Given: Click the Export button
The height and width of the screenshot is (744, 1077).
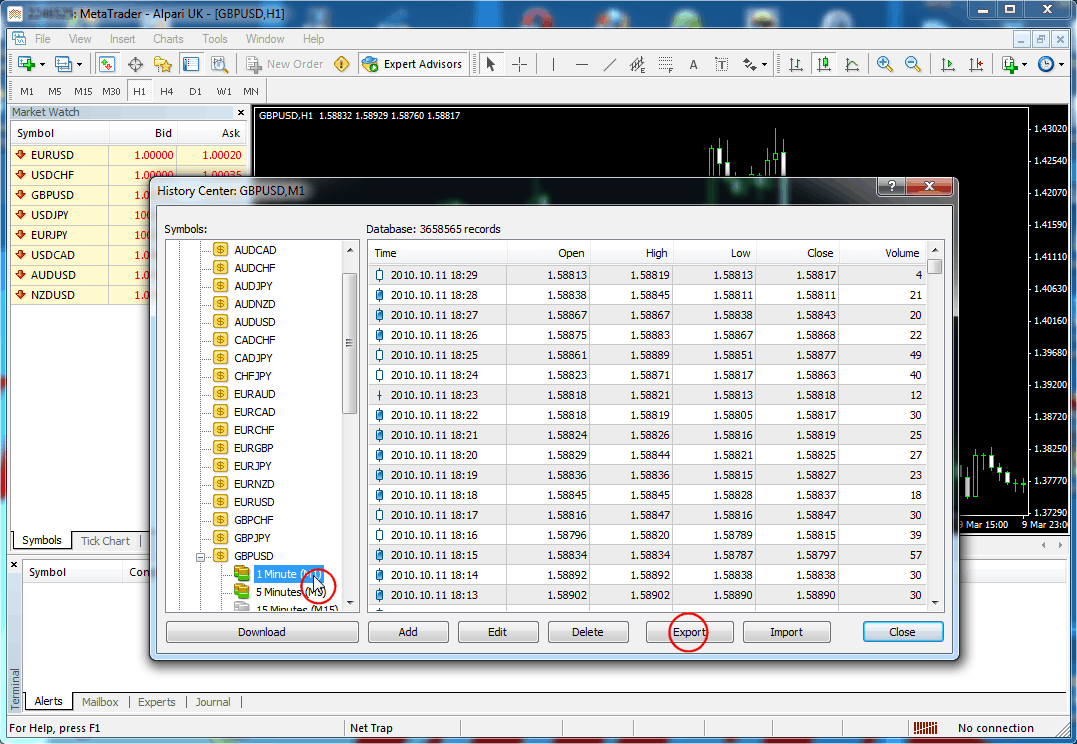Looking at the screenshot, I should point(689,632).
